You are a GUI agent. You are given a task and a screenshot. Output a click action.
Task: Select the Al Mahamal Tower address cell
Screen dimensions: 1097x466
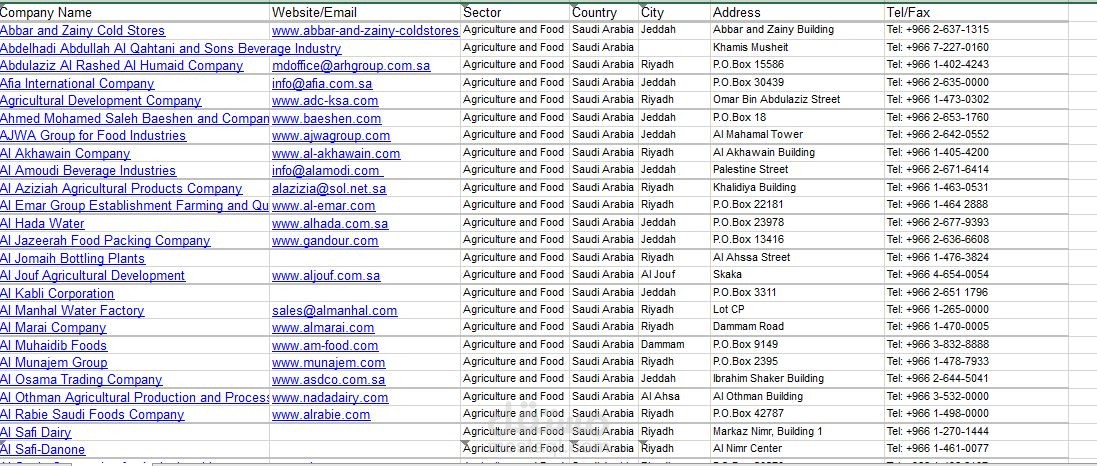pos(798,134)
